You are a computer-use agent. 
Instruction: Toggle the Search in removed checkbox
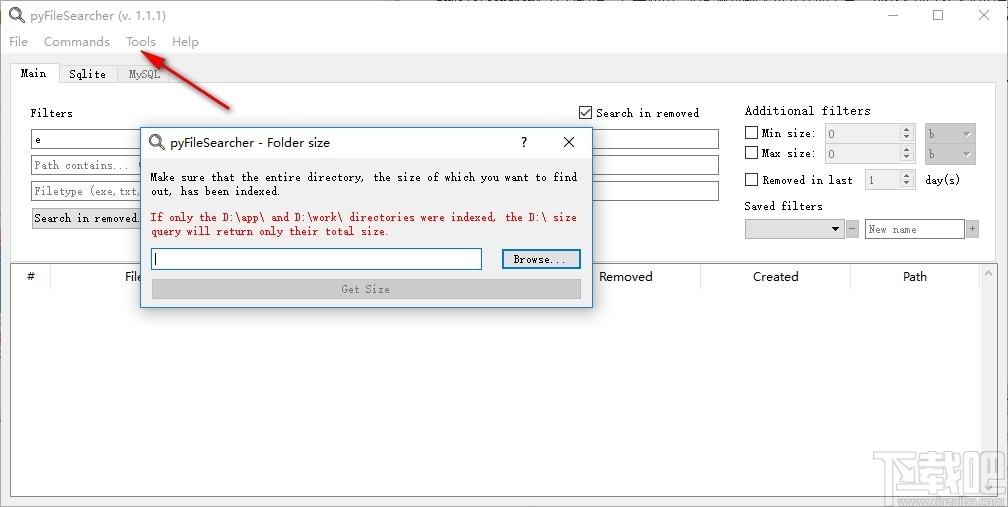585,113
